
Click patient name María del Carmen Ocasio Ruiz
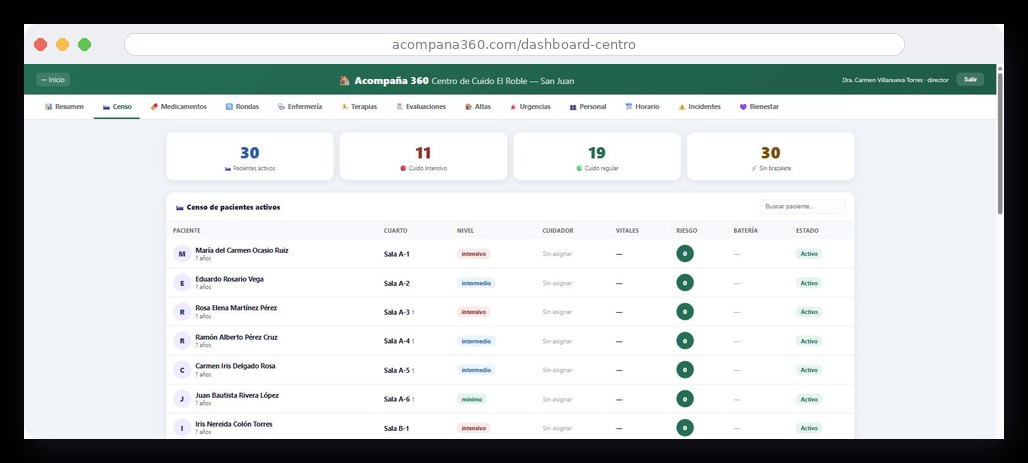pos(242,251)
